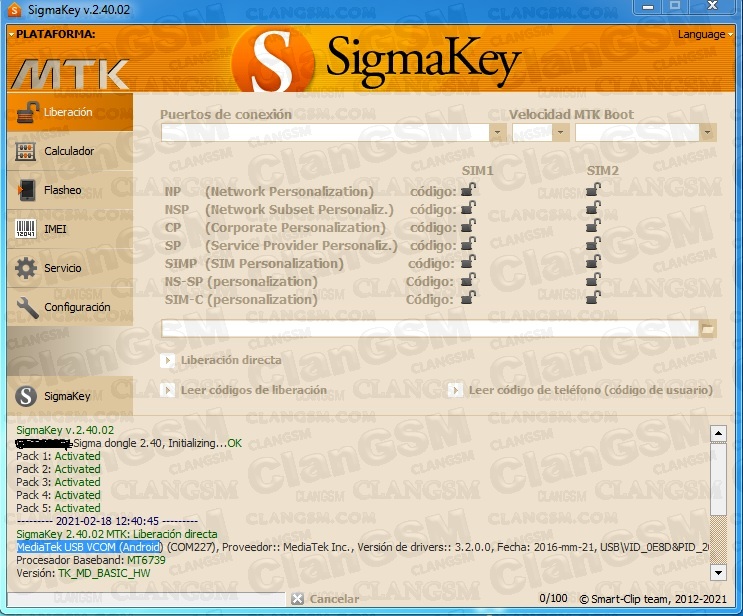This screenshot has height=616, width=743.
Task: Click the open padlock icon beside Liberación
Action: (27, 112)
